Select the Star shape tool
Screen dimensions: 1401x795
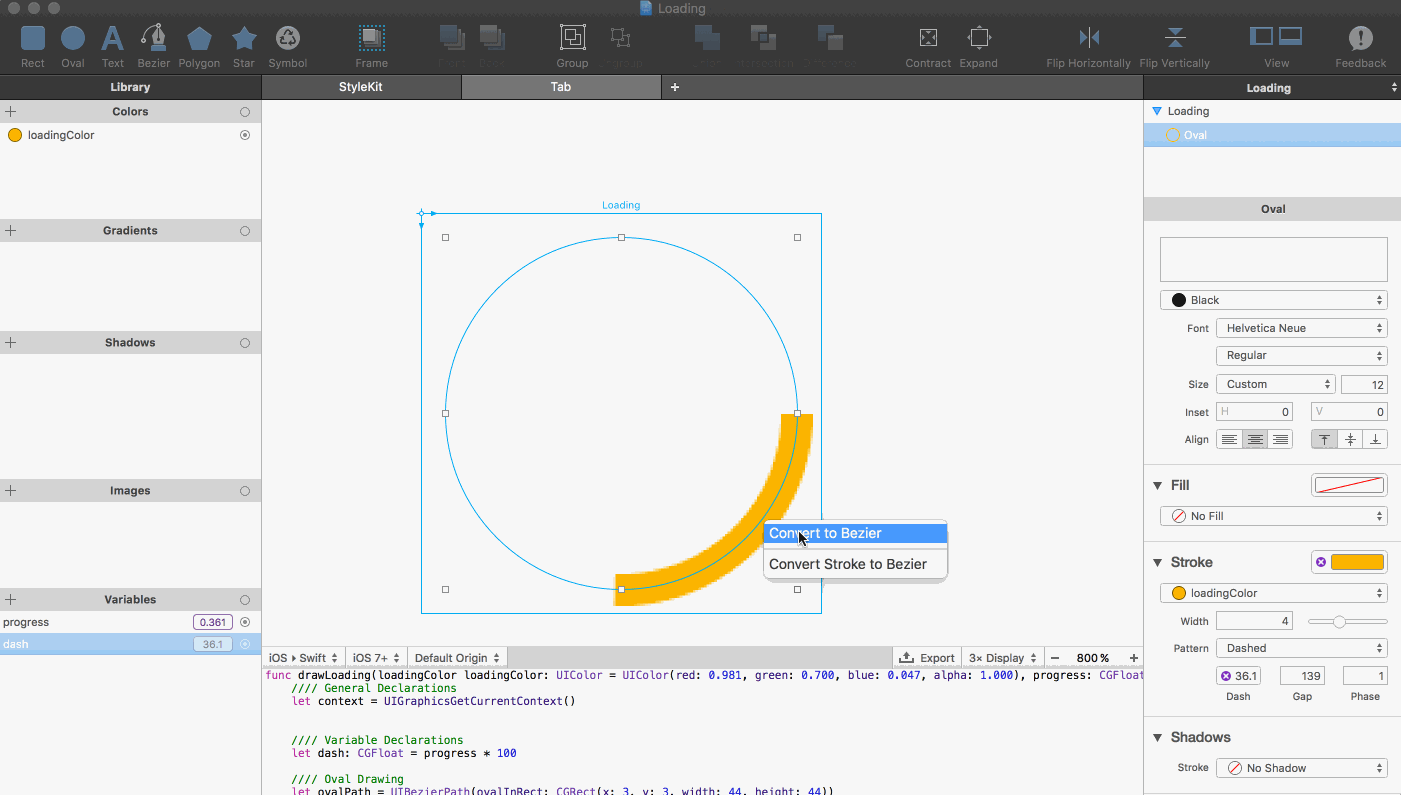[244, 39]
